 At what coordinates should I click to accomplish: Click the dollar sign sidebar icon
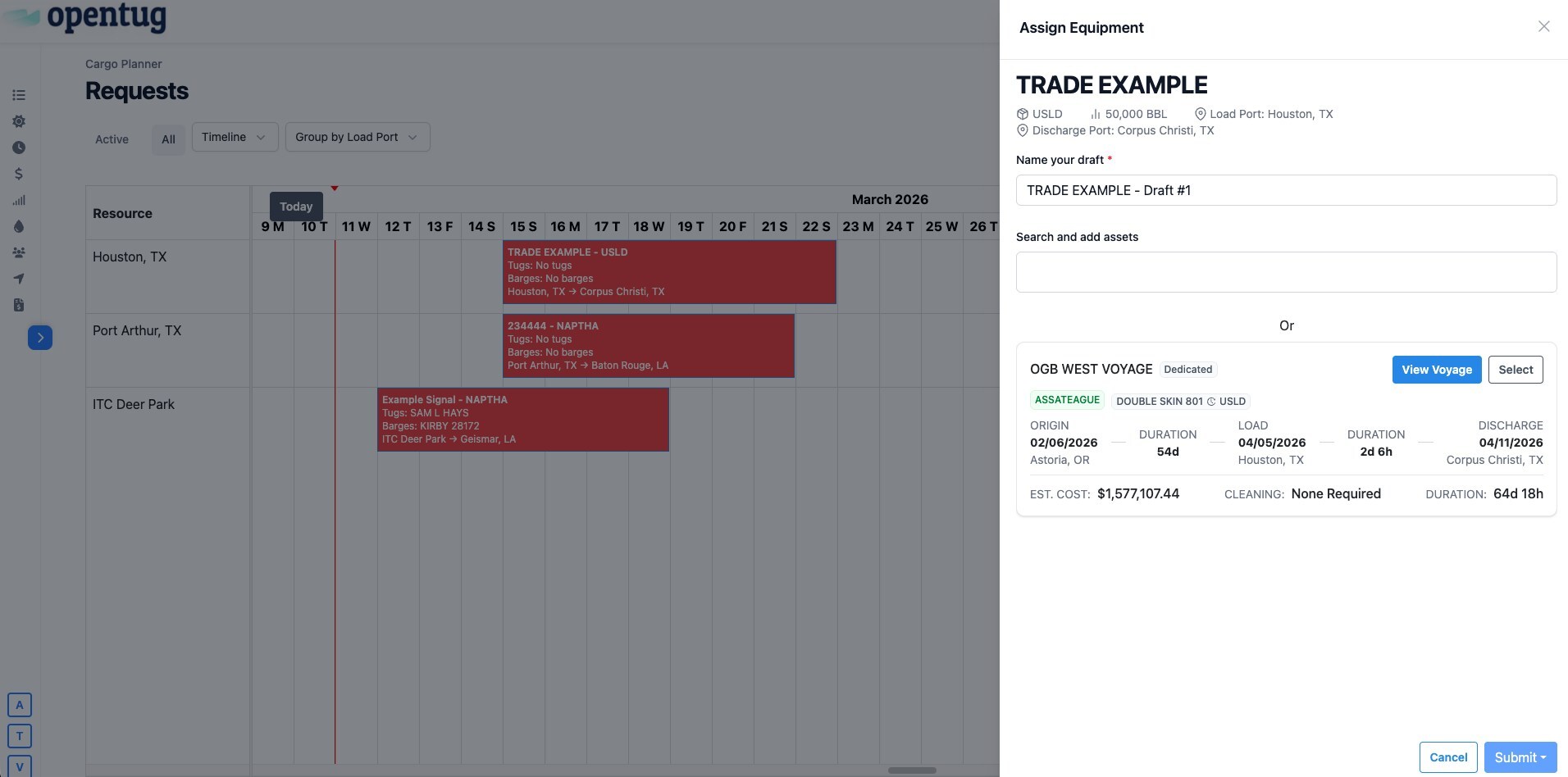pos(19,174)
